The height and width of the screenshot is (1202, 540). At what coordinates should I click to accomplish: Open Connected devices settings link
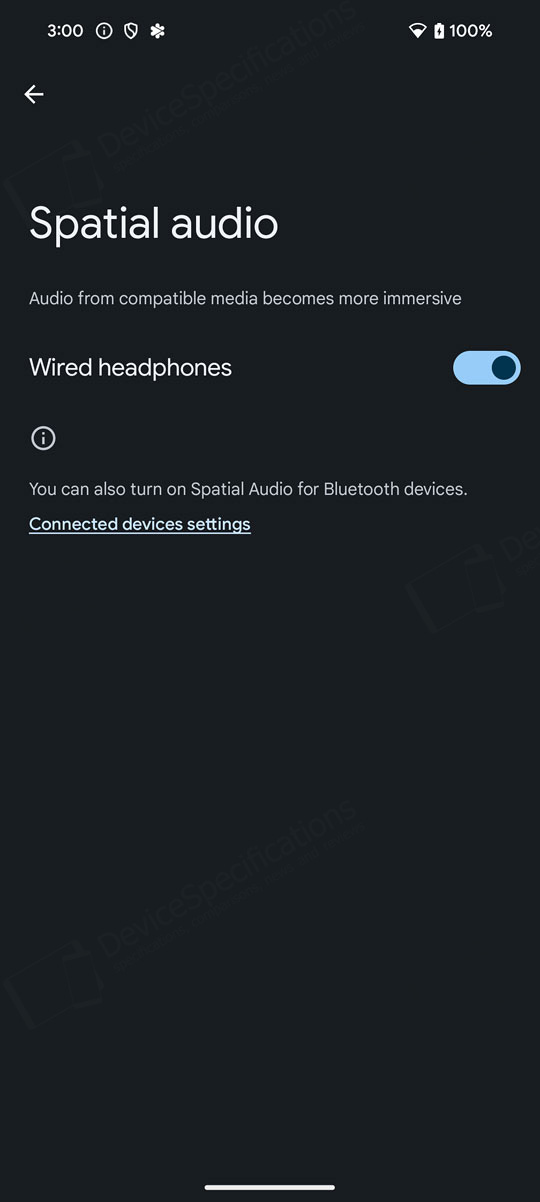(x=140, y=524)
